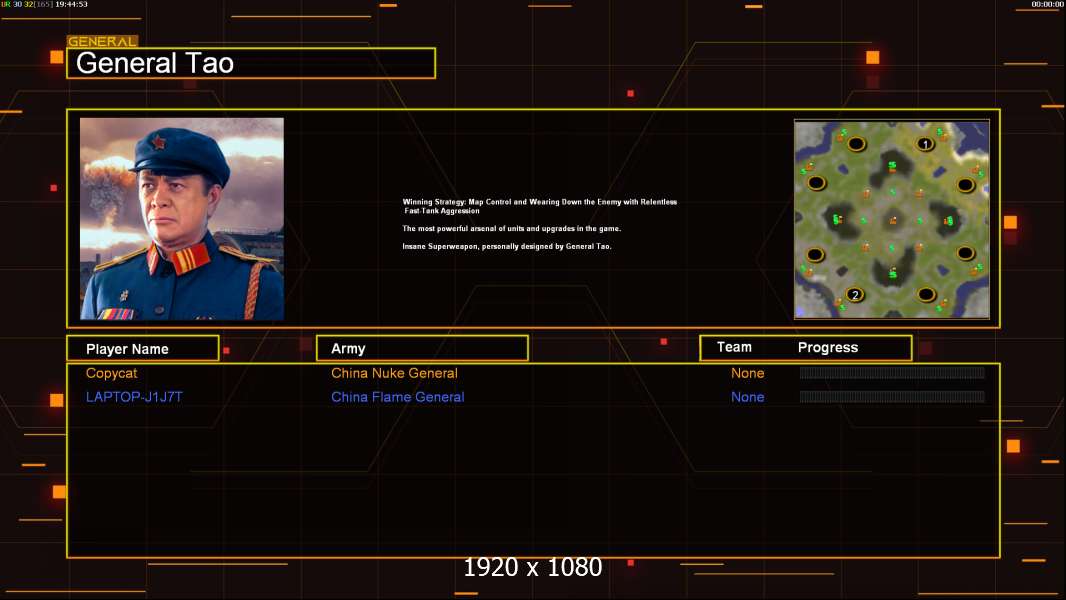Click player name LAPTOP-J1J7T

(x=134, y=397)
